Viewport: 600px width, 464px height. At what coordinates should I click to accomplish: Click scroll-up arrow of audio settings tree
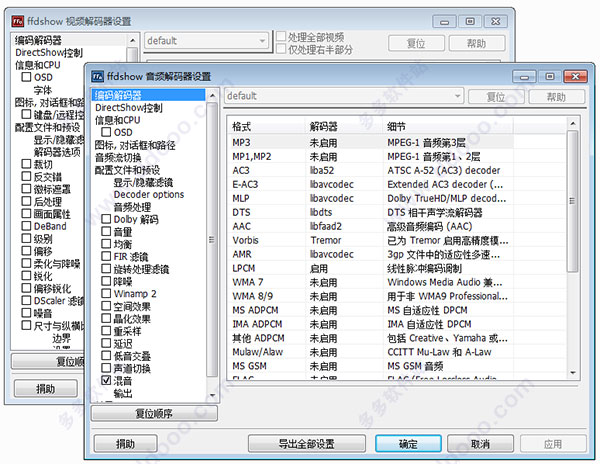point(212,95)
